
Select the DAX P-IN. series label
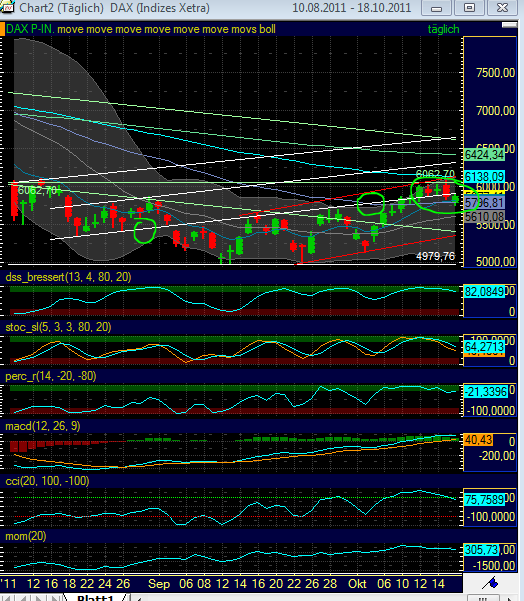30,29
